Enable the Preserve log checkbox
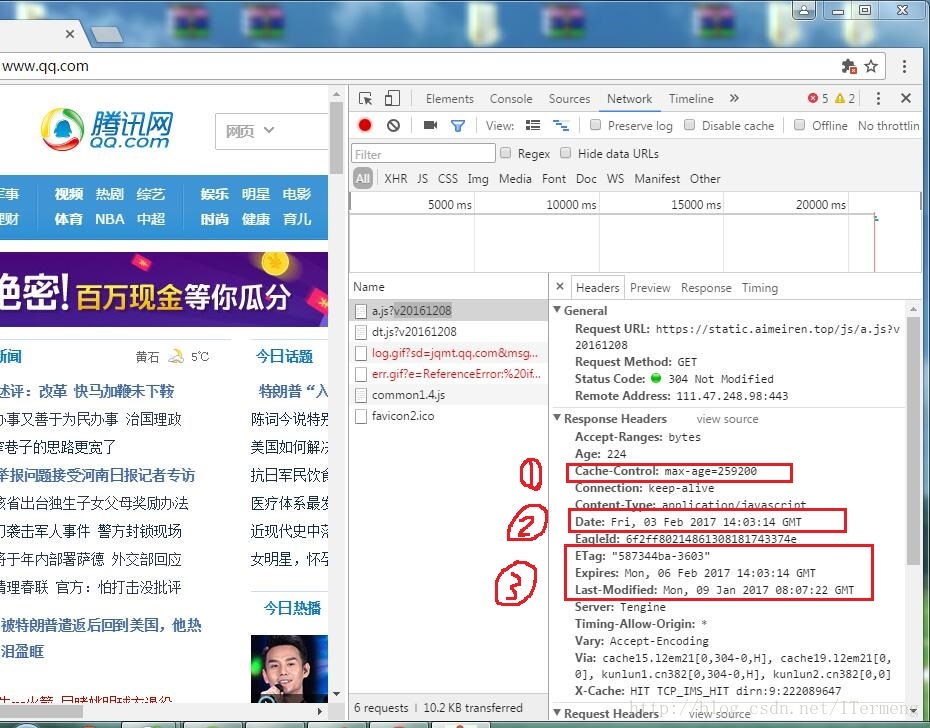This screenshot has width=930, height=728. 595,125
